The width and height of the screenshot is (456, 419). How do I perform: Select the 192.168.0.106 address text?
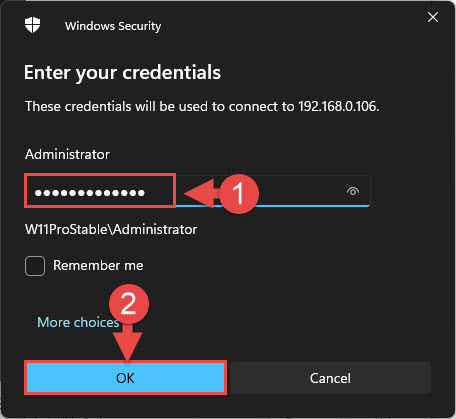click(x=338, y=107)
